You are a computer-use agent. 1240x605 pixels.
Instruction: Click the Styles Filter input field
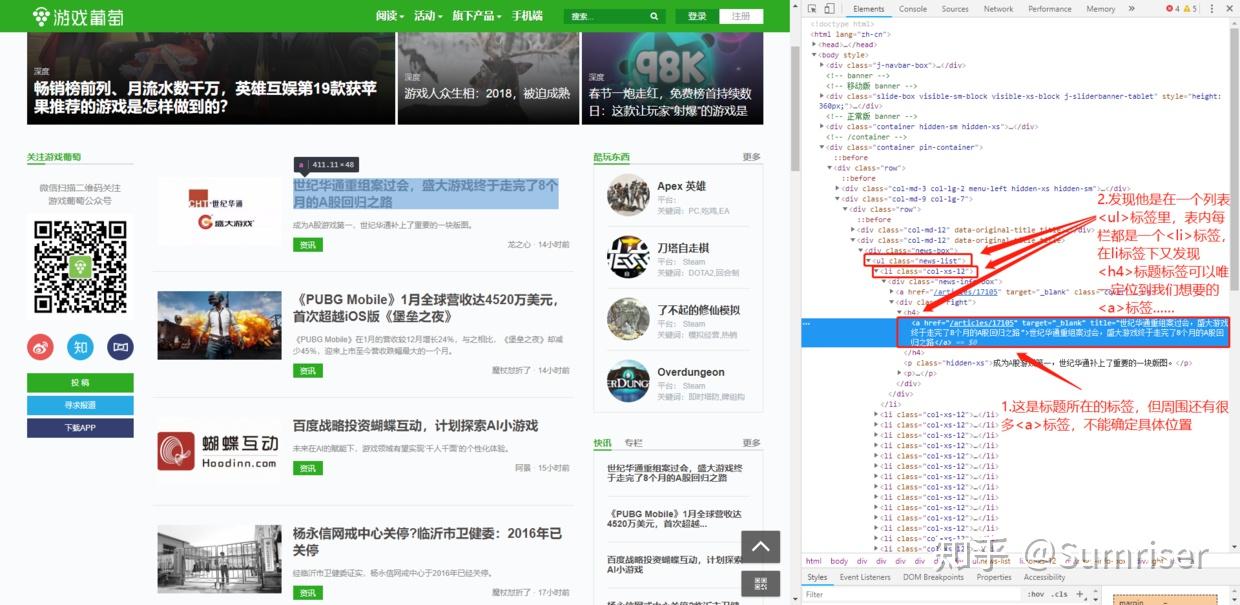pos(910,594)
